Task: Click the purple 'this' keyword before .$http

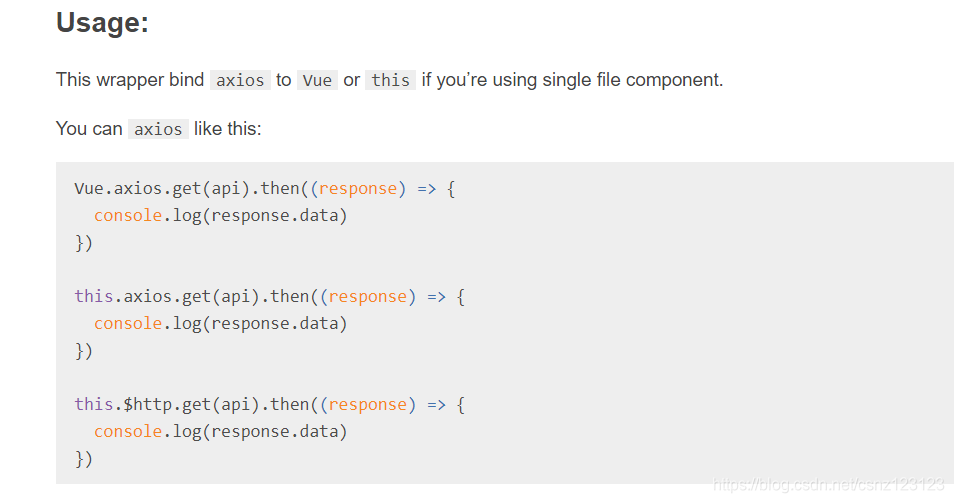Action: (94, 404)
